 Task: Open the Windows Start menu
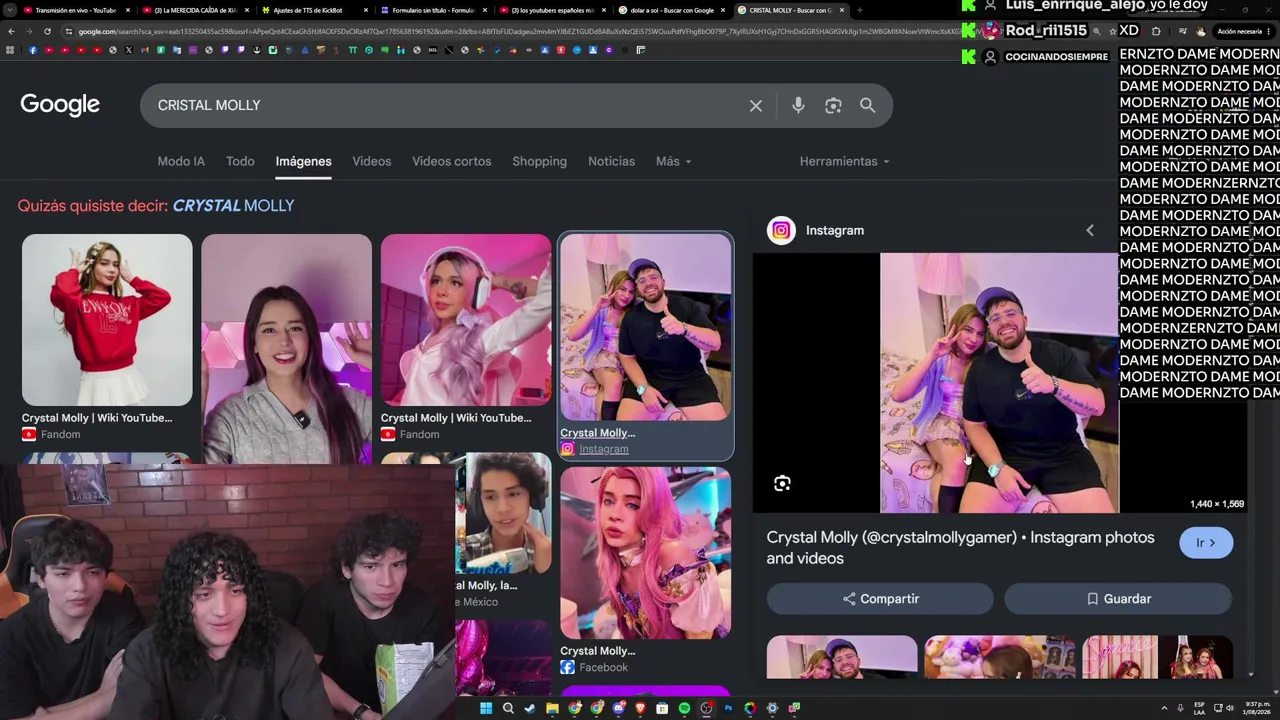[486, 708]
